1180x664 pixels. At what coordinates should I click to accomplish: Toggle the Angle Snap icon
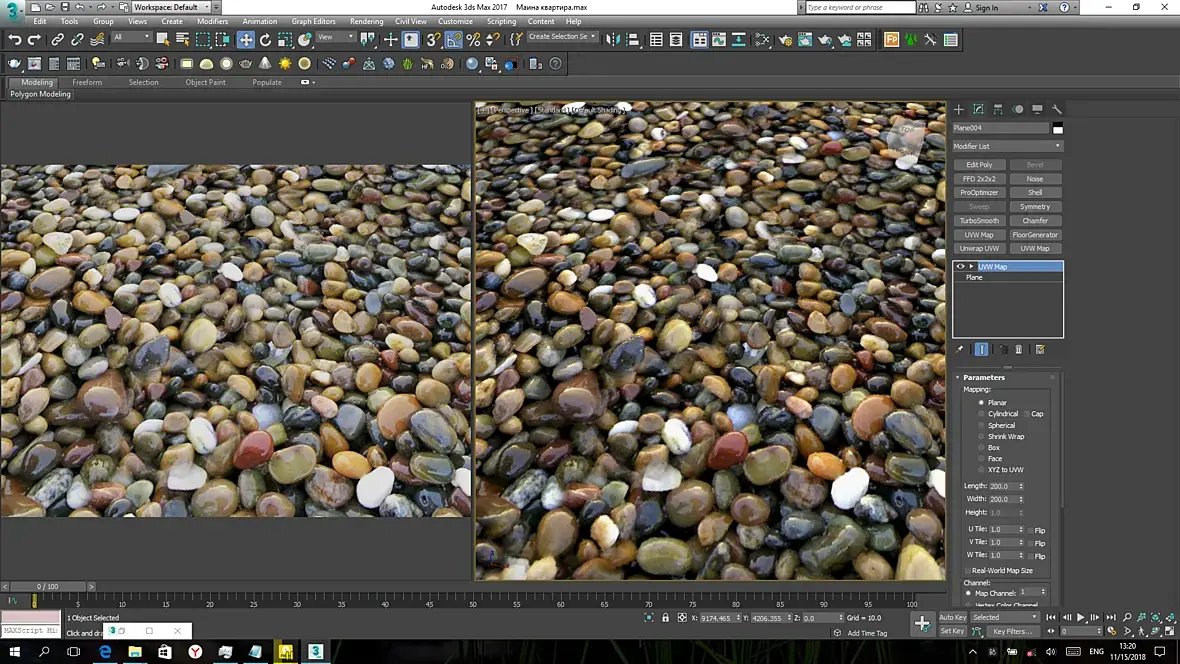(x=454, y=40)
